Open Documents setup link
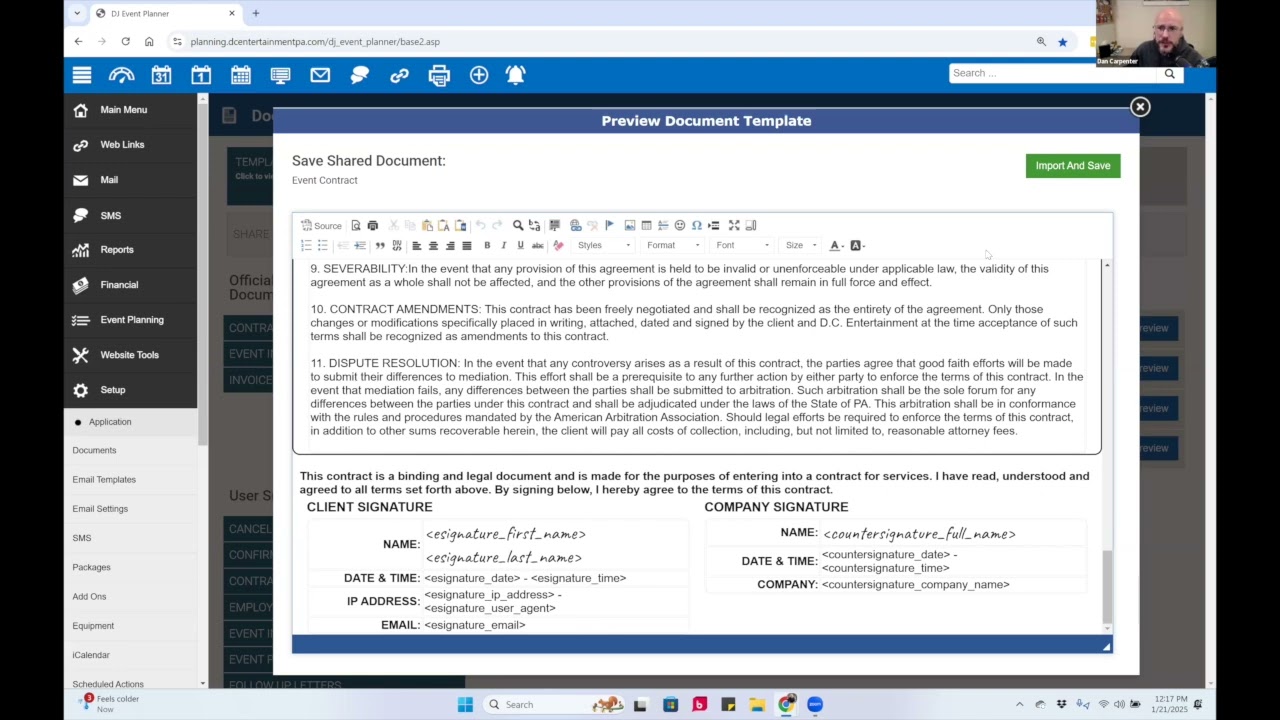Screen dimensions: 1280x720 point(94,450)
